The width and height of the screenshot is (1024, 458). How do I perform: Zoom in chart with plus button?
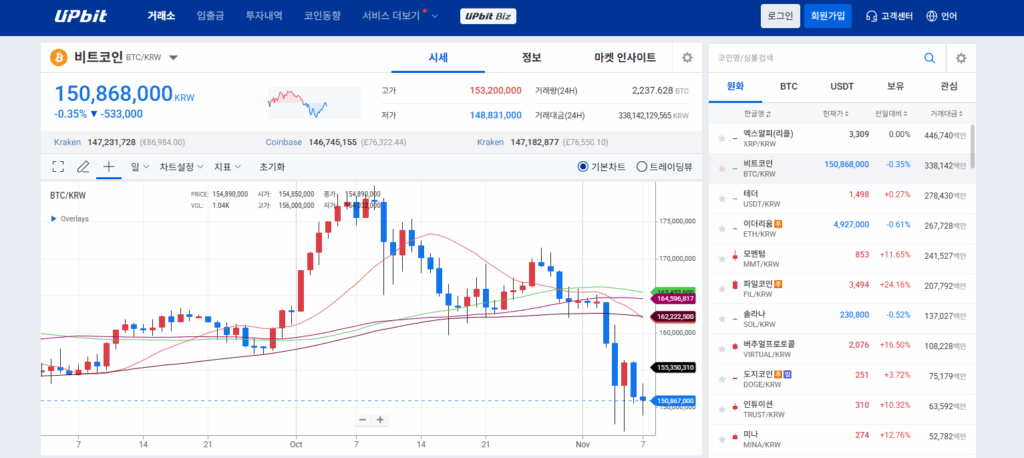click(379, 419)
